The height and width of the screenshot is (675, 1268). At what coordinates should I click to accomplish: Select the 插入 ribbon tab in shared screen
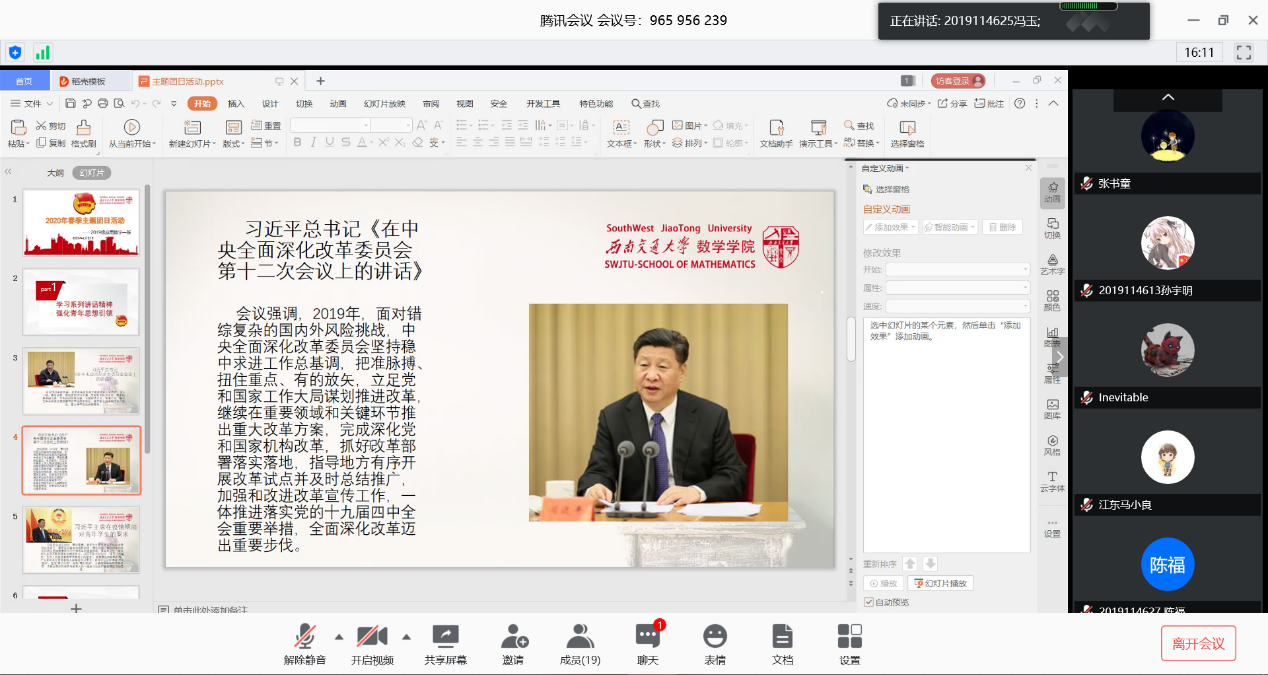click(236, 104)
